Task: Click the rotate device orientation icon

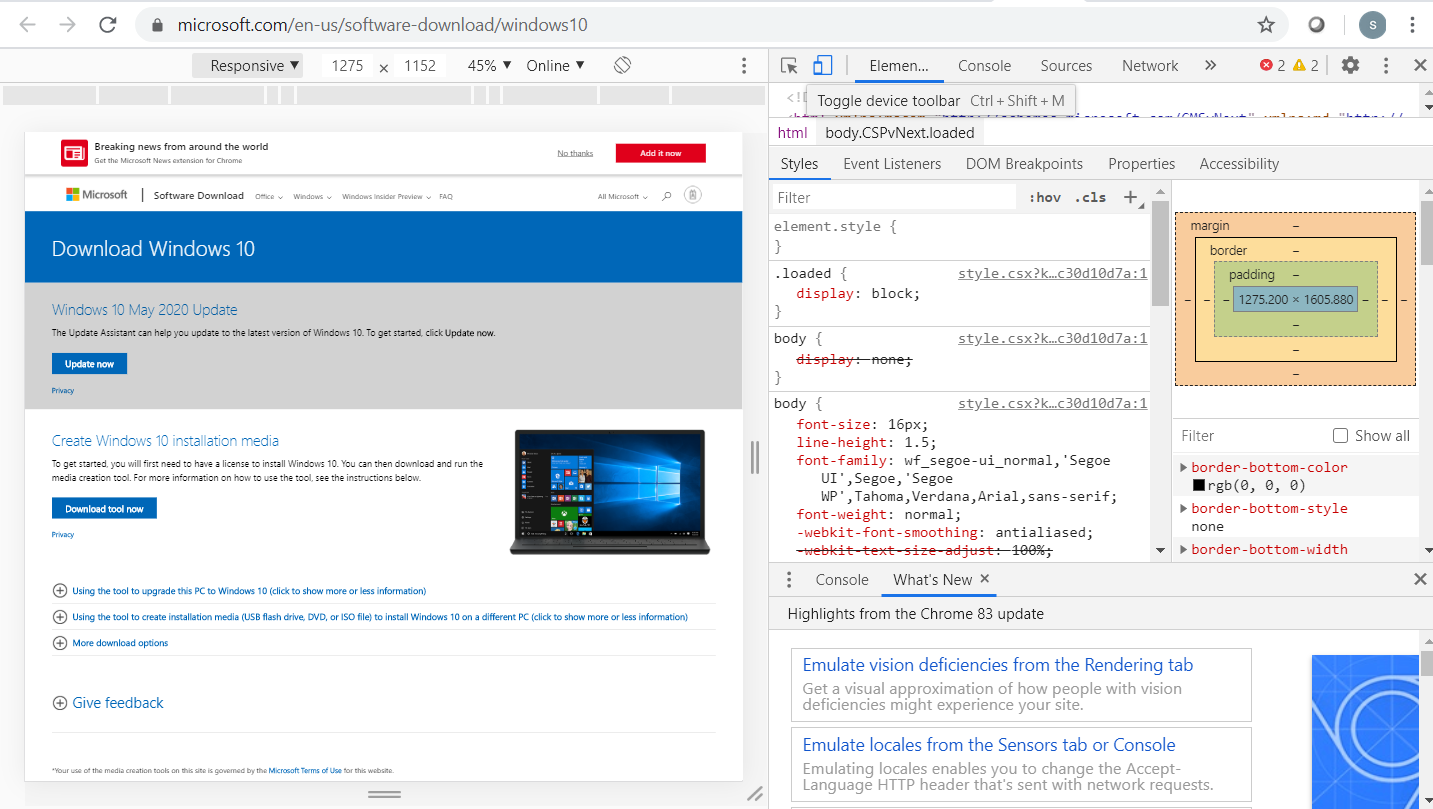Action: point(622,66)
